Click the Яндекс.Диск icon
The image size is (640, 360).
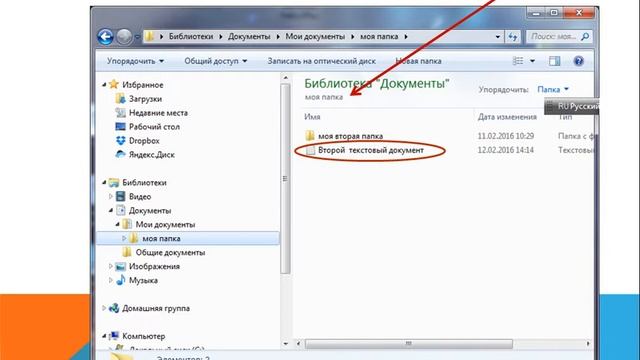(120, 154)
